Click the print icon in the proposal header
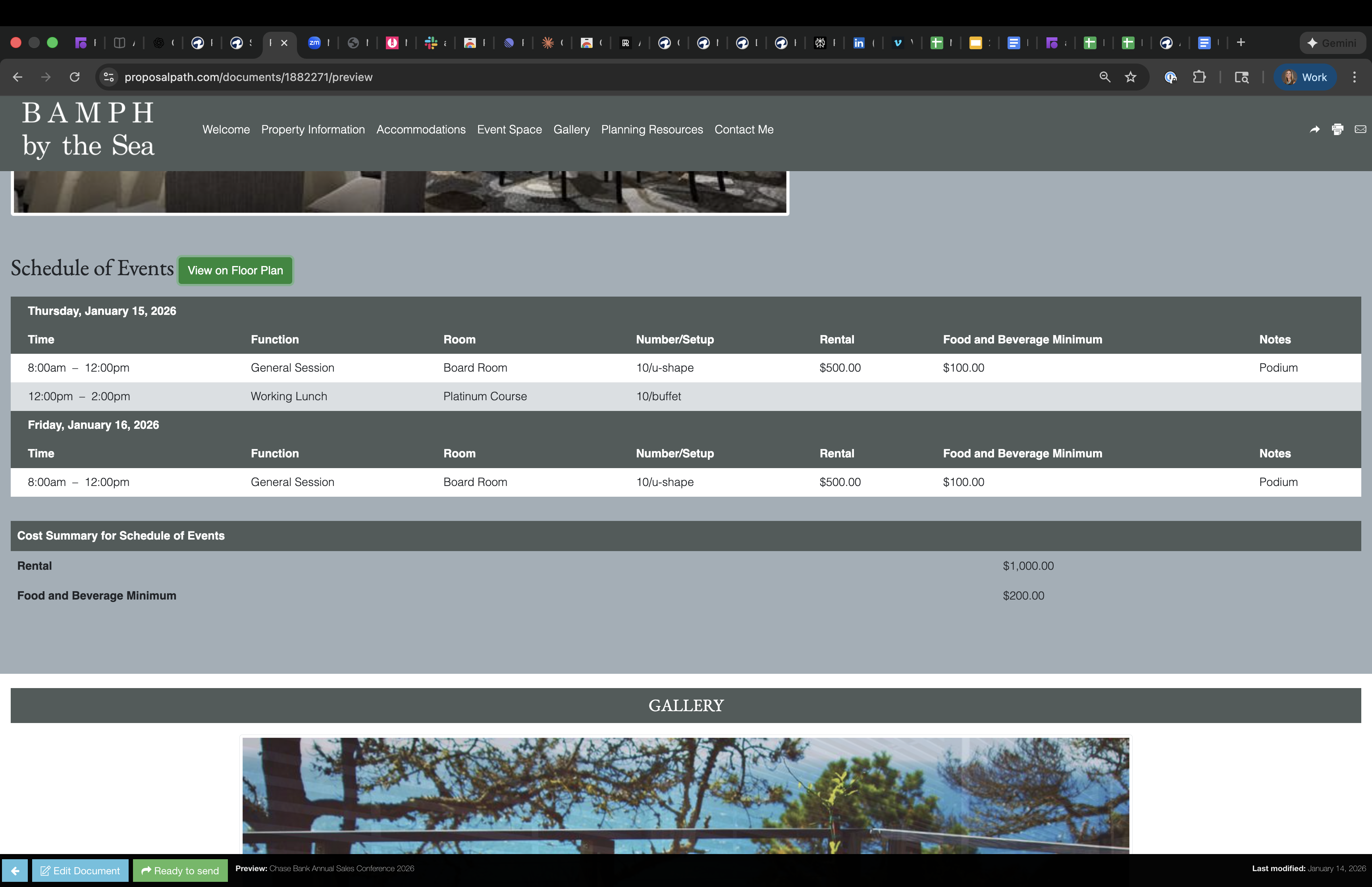Image resolution: width=1372 pixels, height=887 pixels. [x=1337, y=129]
